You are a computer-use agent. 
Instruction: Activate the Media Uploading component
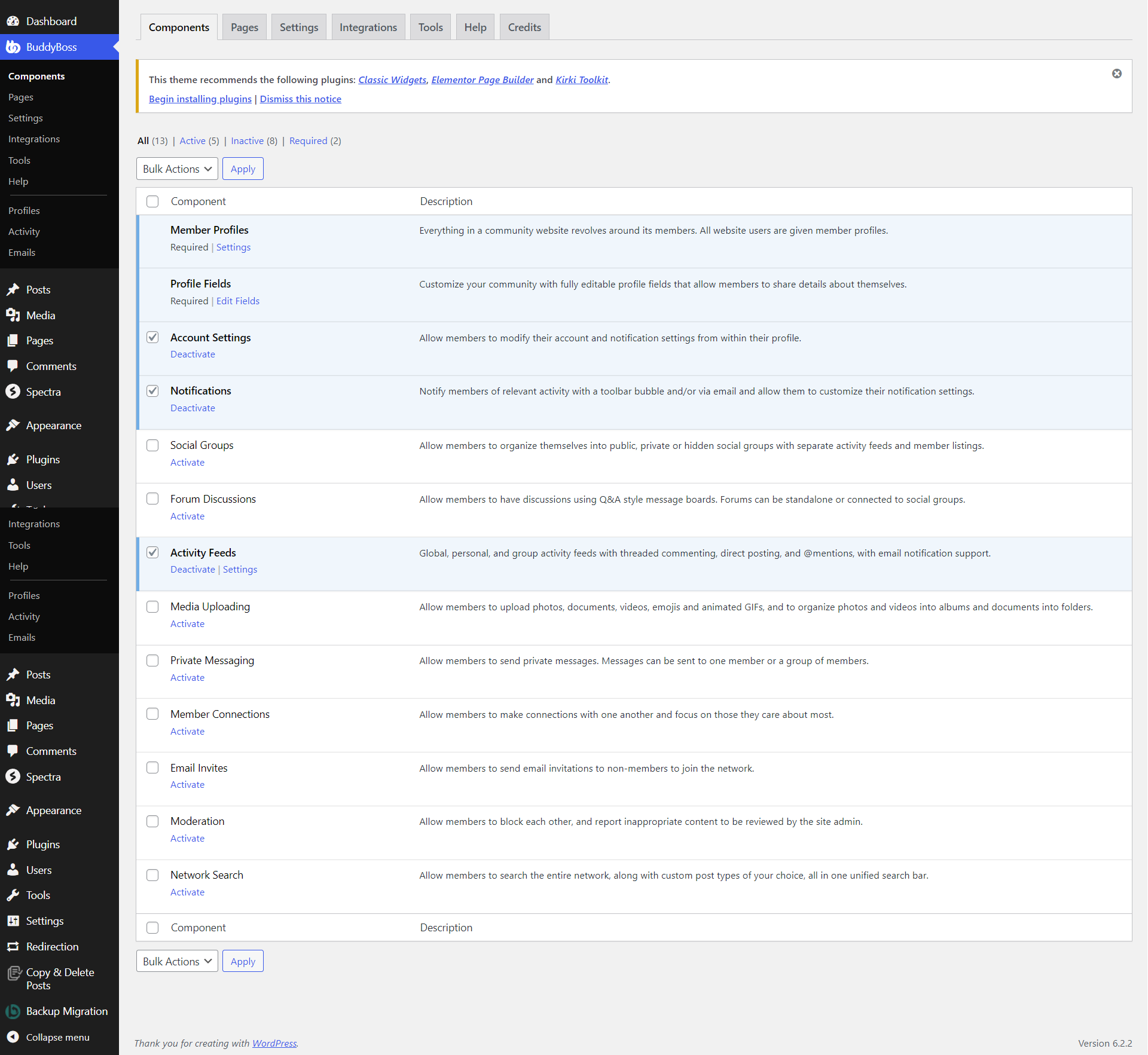[187, 623]
